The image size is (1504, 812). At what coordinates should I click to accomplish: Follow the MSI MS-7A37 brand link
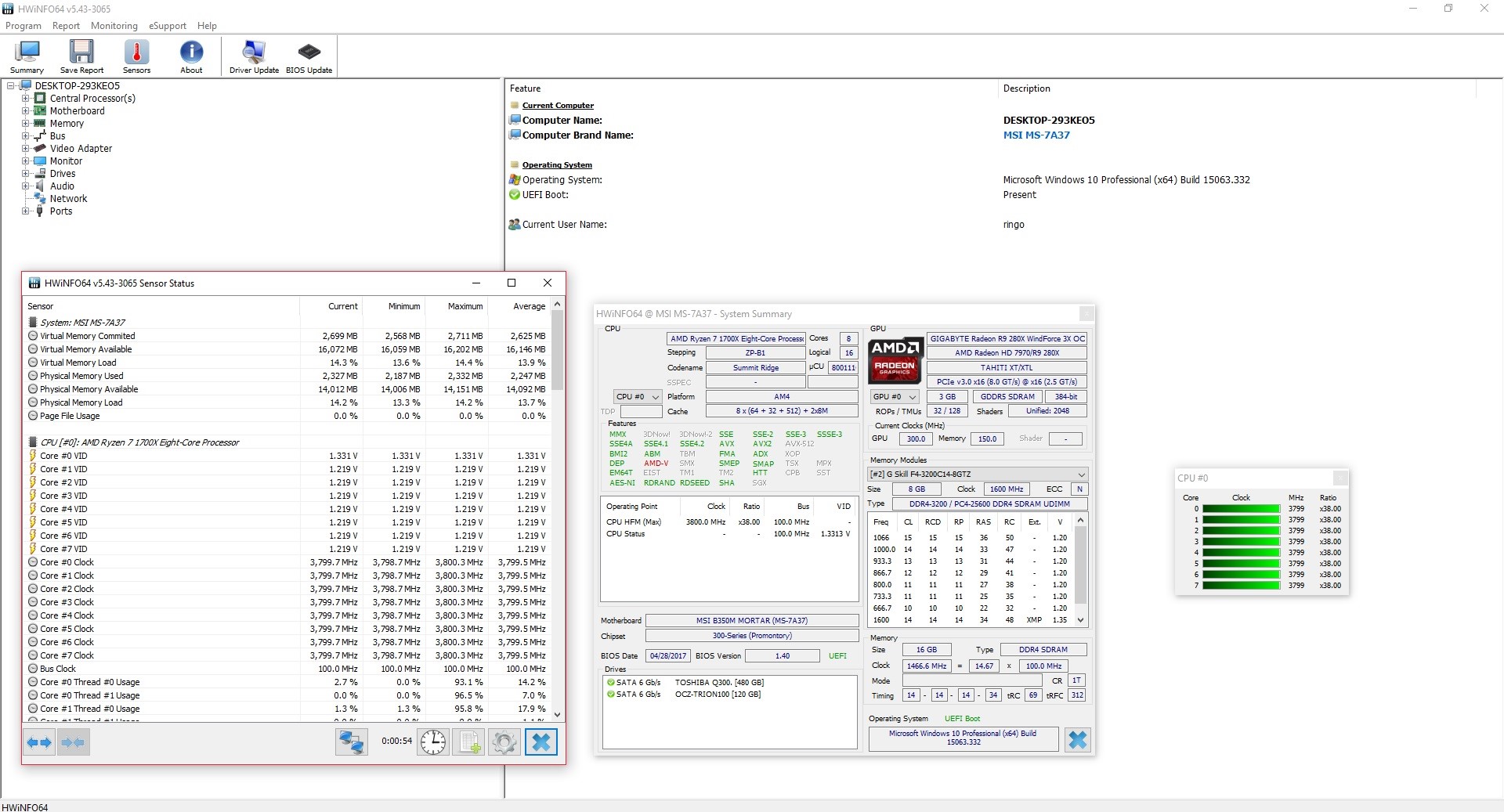pyautogui.click(x=1036, y=135)
